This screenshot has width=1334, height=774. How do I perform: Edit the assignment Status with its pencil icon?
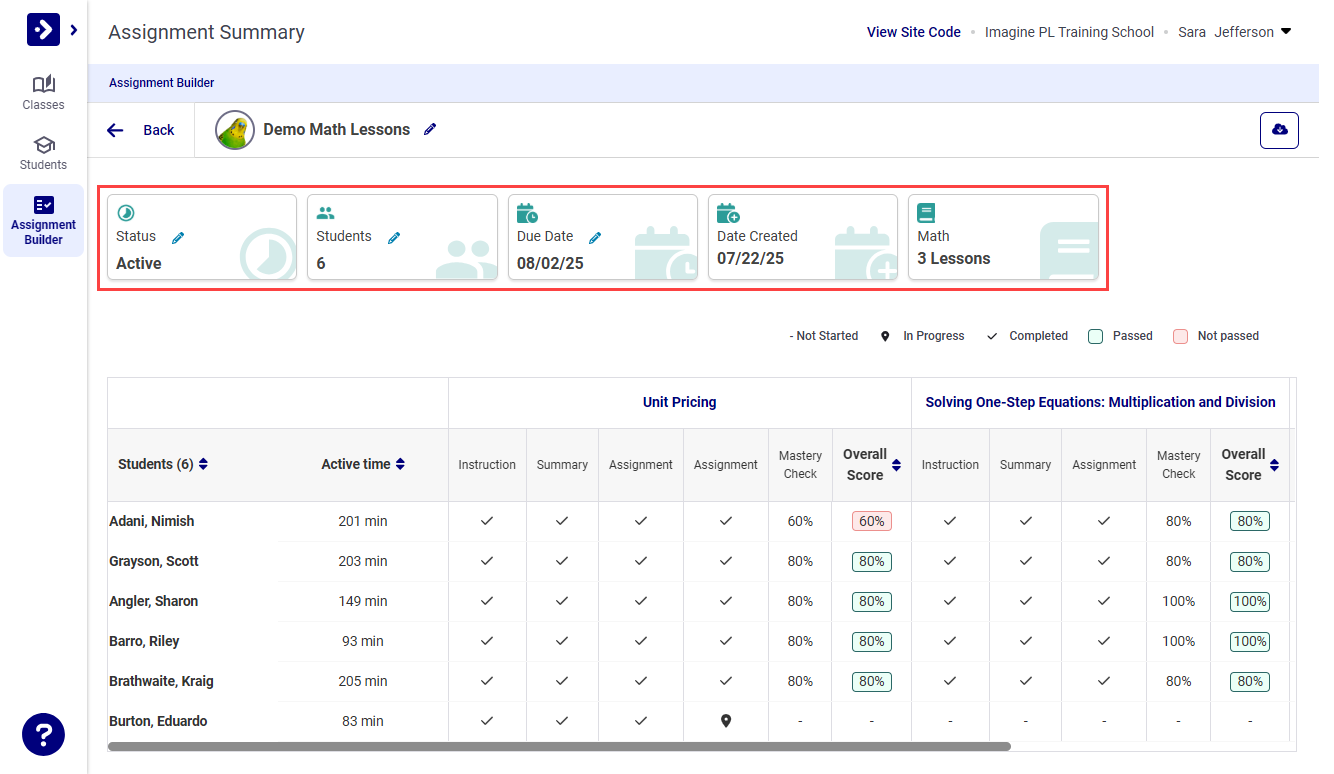[178, 237]
